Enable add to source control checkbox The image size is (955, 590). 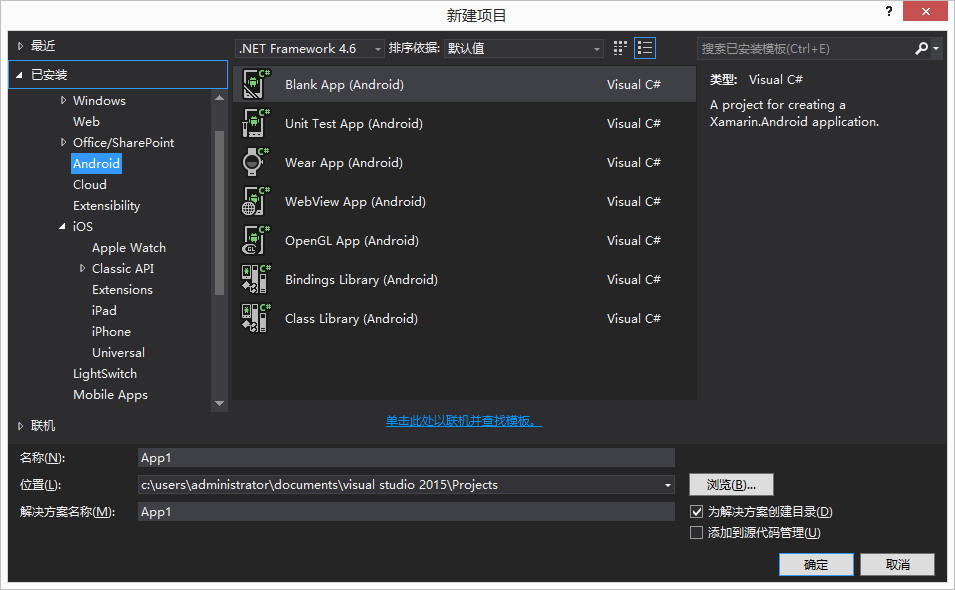[696, 533]
